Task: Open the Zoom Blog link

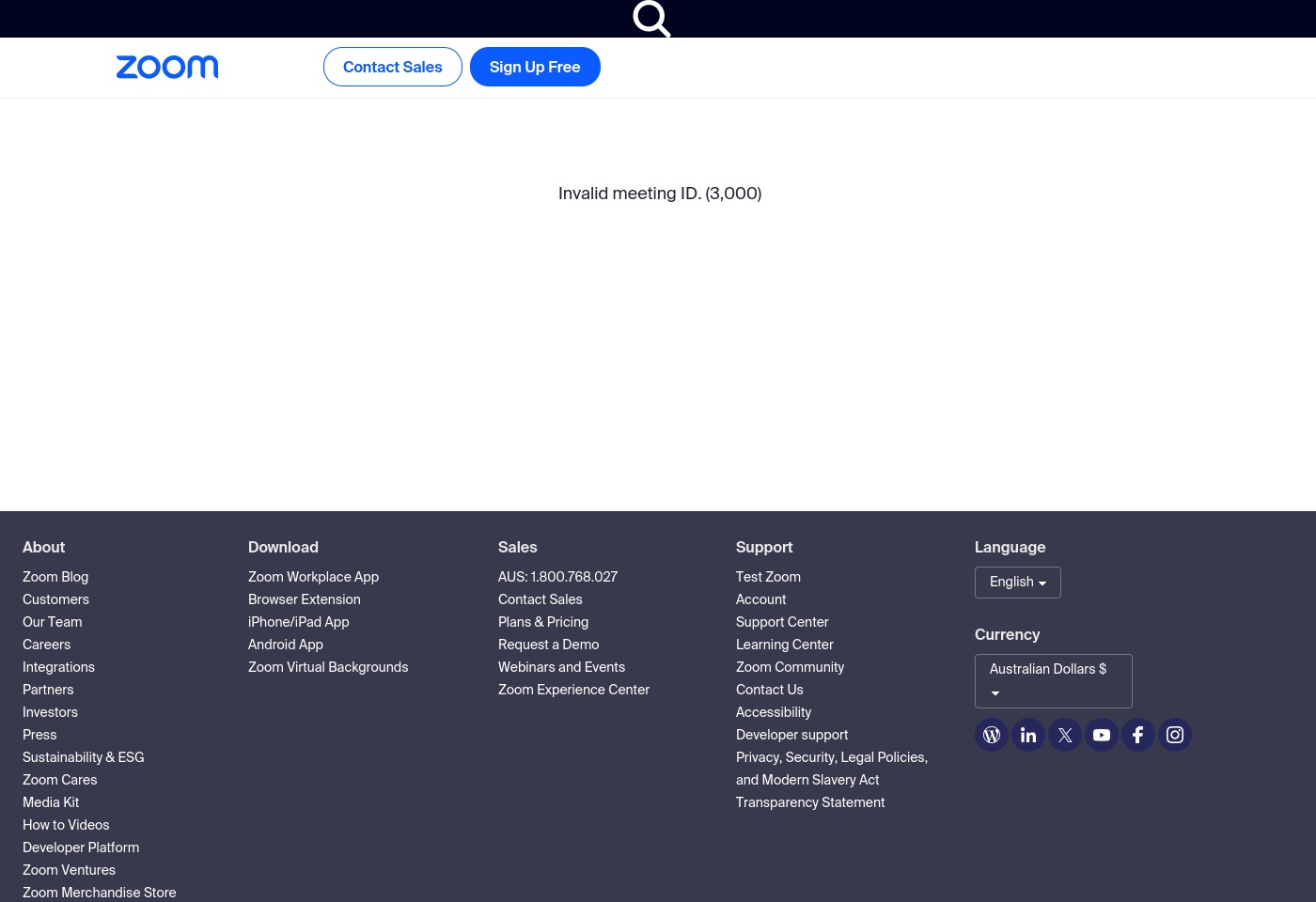Action: (x=55, y=577)
